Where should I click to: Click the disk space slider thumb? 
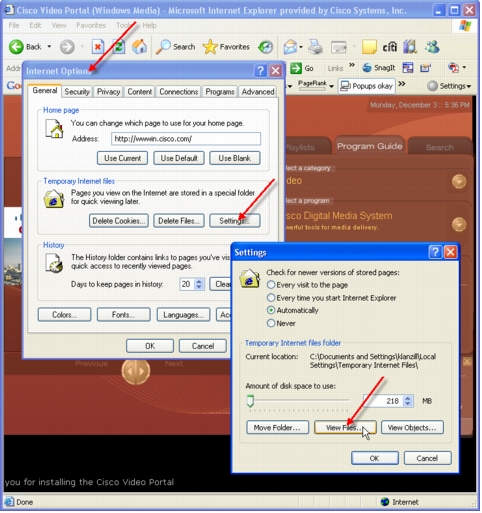tap(250, 401)
